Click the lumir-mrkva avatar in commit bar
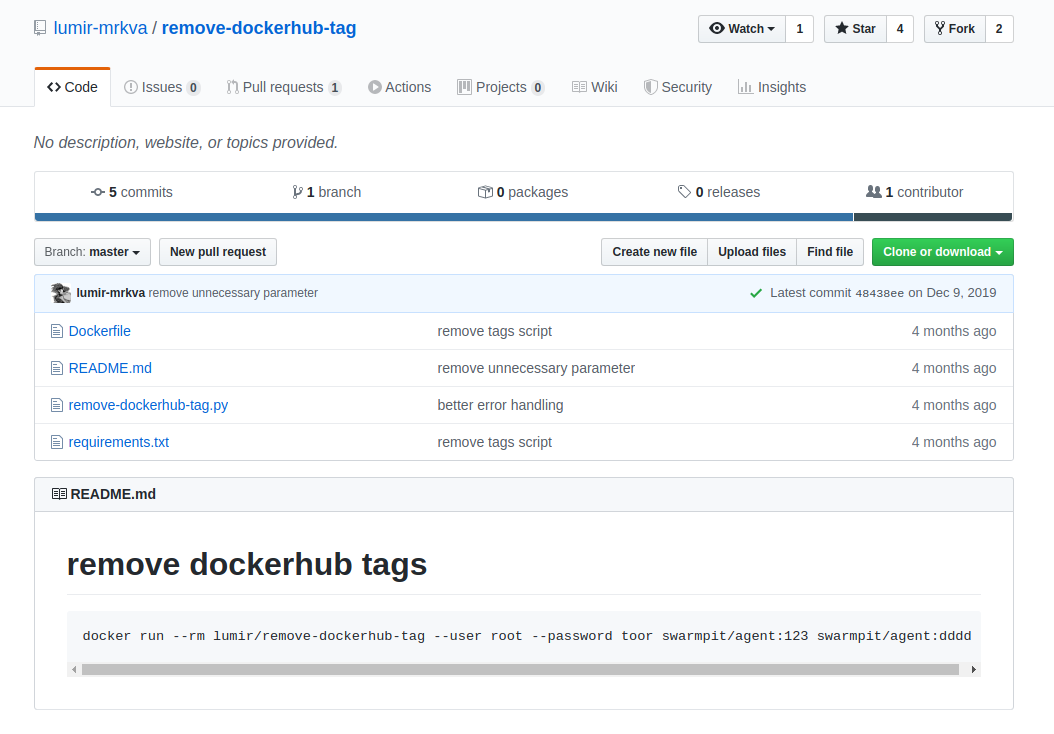Image resolution: width=1054 pixels, height=734 pixels. tap(61, 293)
